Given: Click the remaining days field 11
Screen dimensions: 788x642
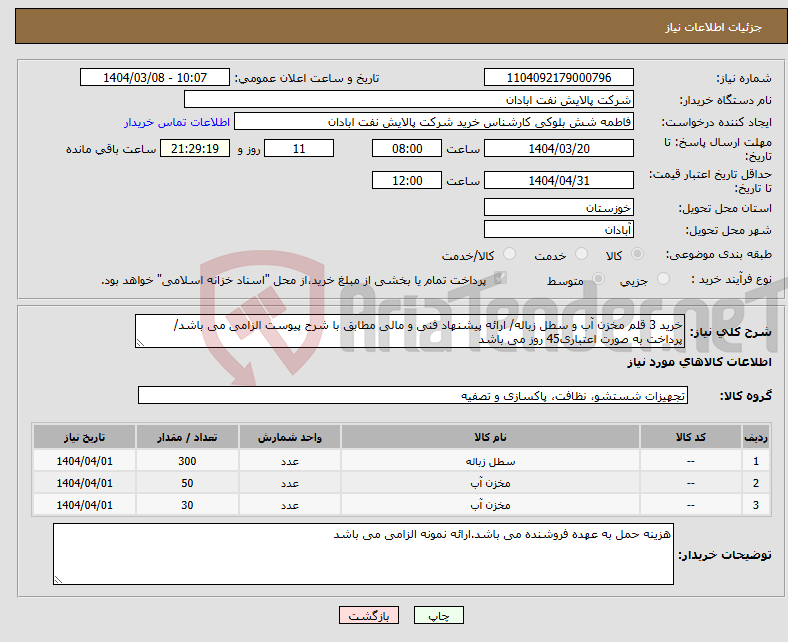Looking at the screenshot, I should point(299,148).
